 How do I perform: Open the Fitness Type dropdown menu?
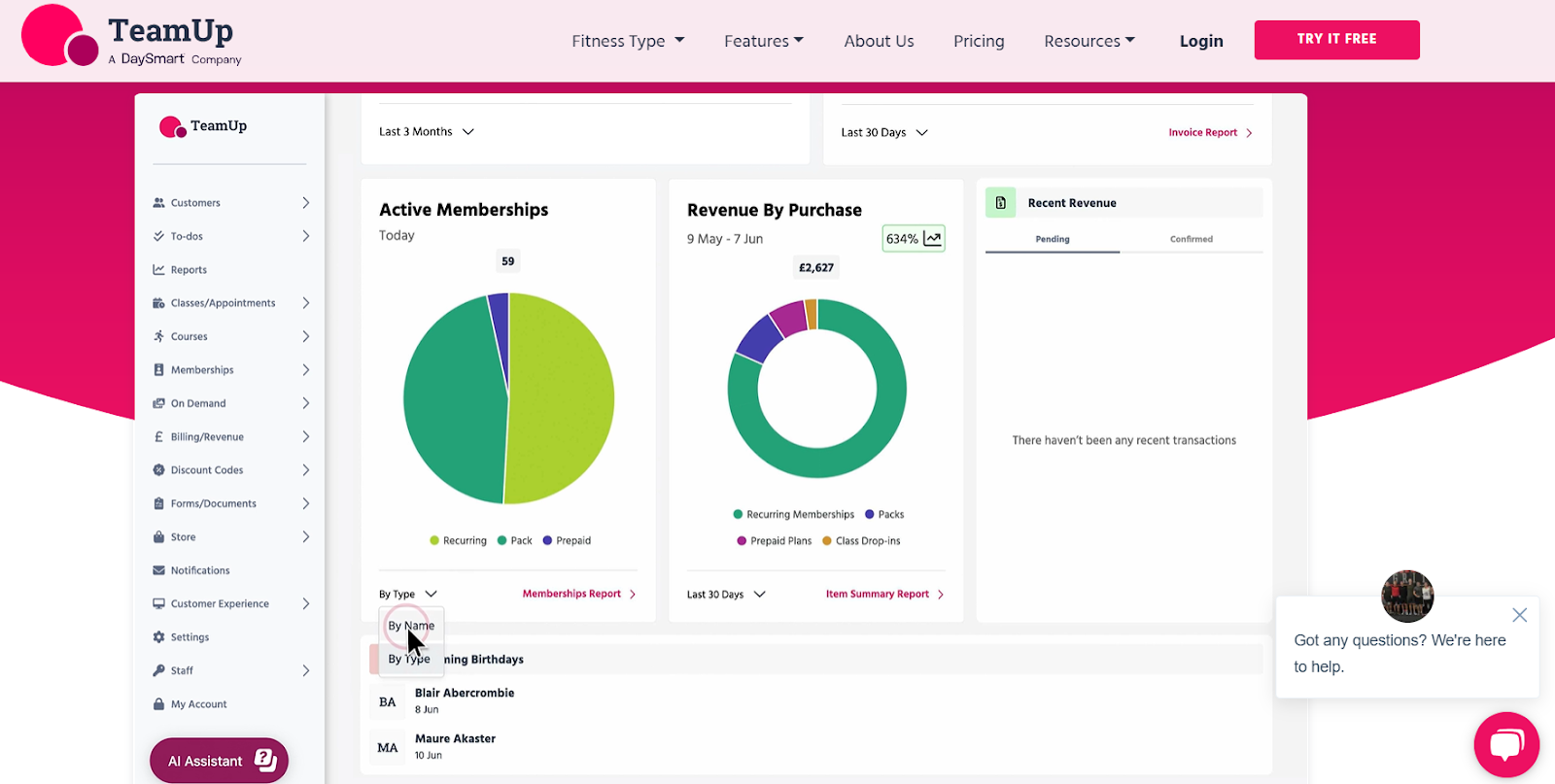pyautogui.click(x=628, y=41)
